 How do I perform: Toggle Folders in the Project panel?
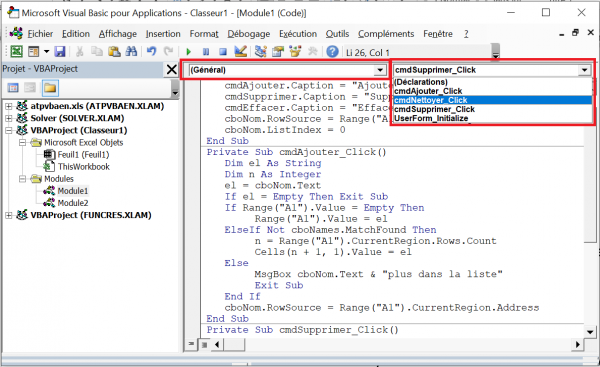pyautogui.click(x=50, y=88)
